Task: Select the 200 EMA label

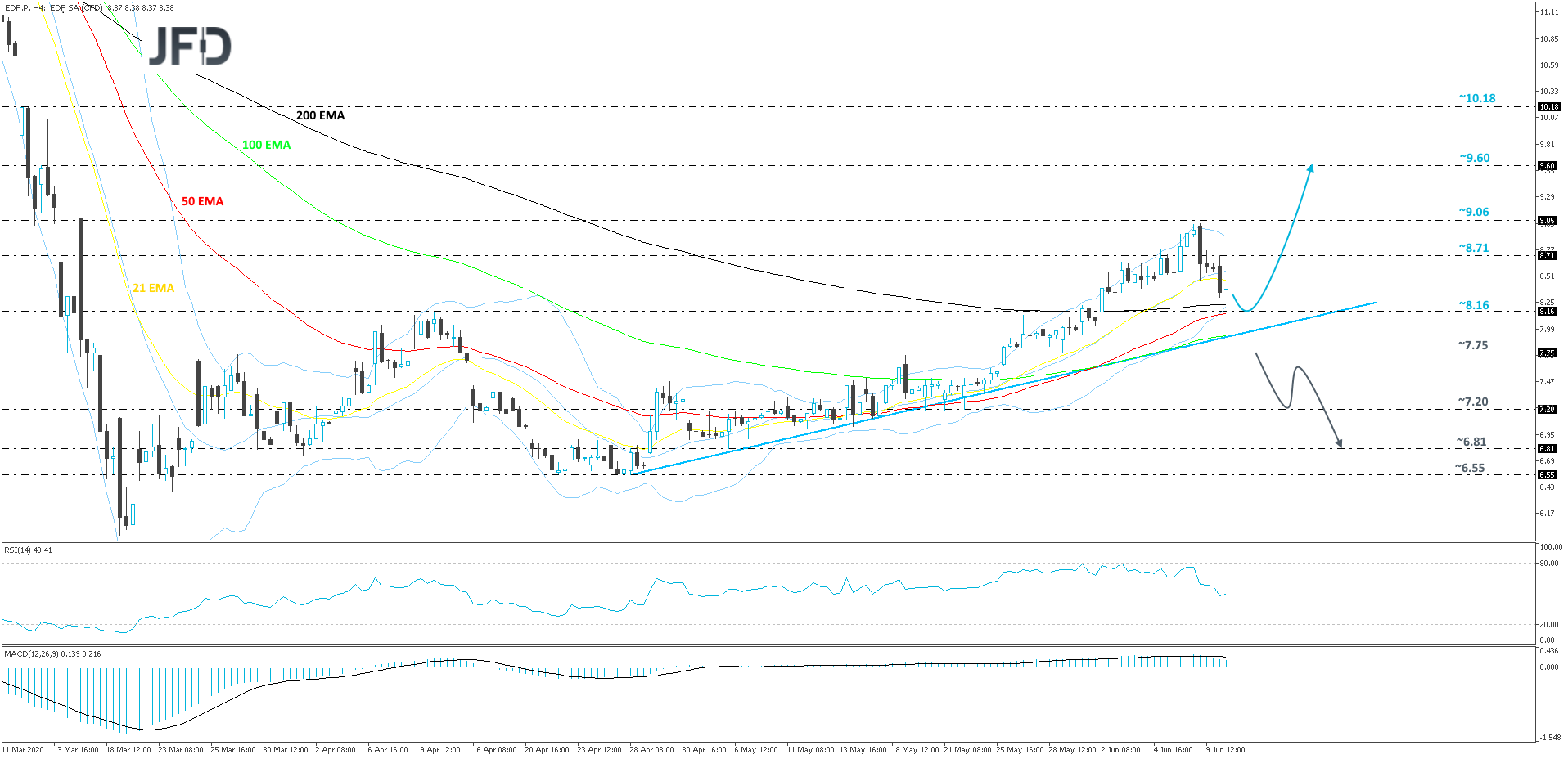Action: pyautogui.click(x=320, y=115)
